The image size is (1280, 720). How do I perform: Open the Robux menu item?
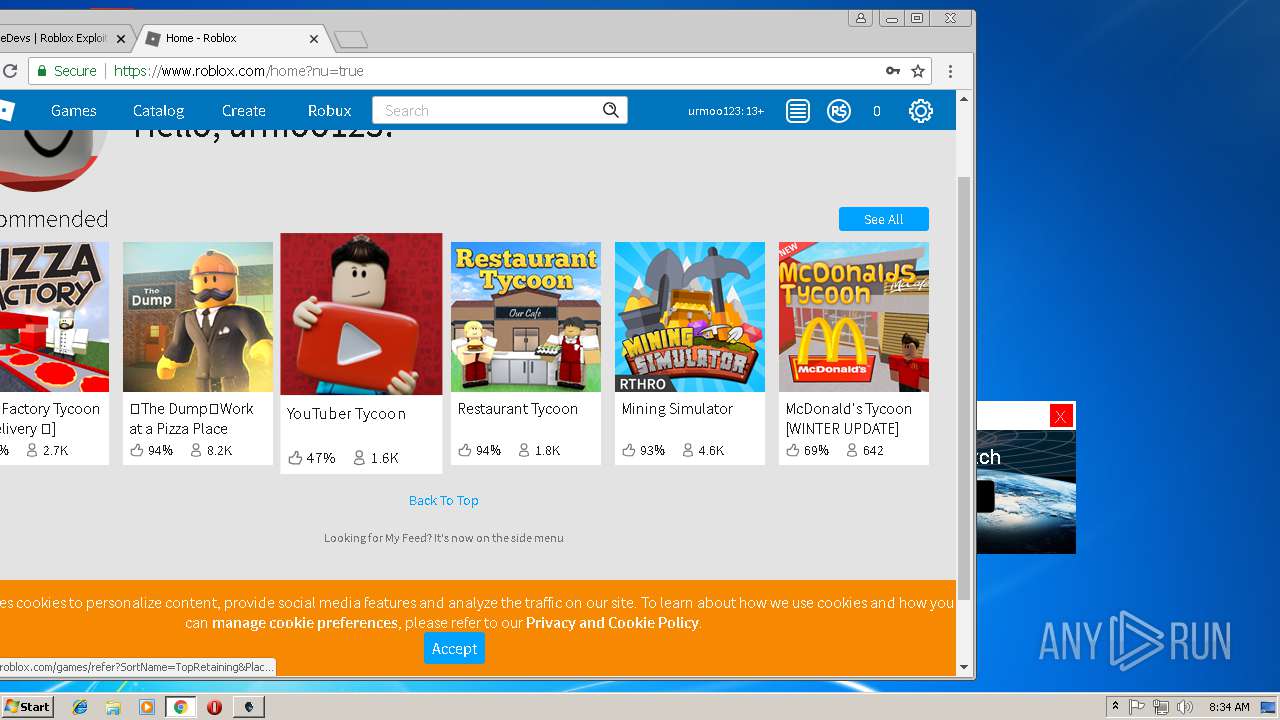point(330,111)
